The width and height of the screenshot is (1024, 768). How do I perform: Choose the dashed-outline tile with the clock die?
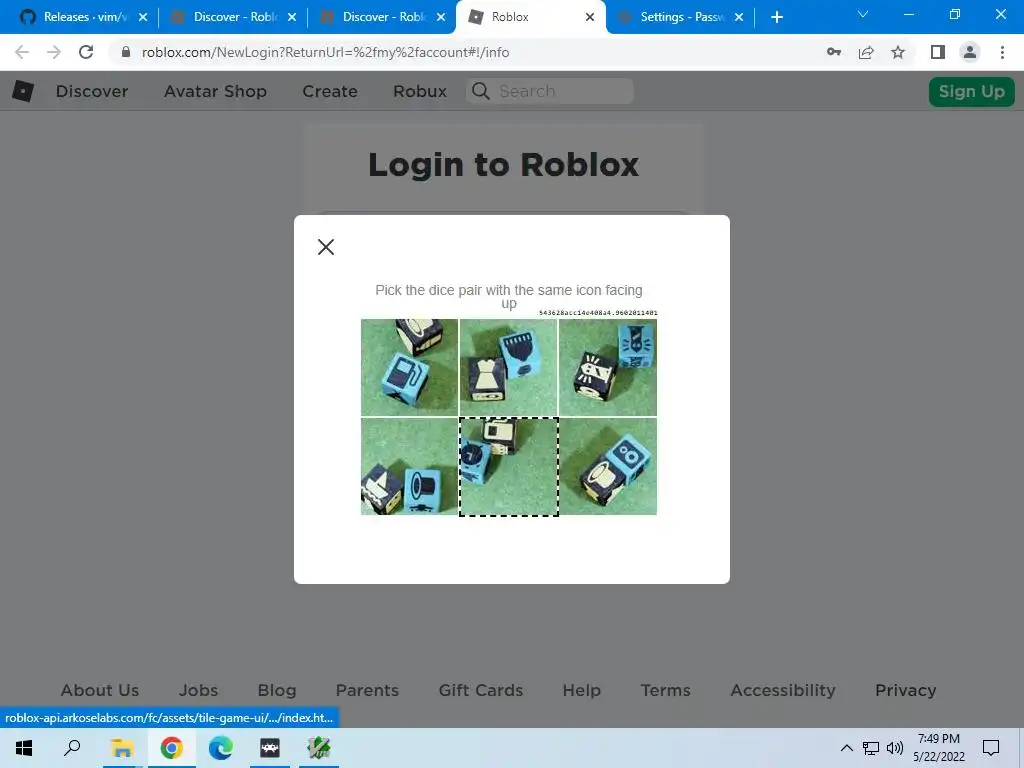509,466
